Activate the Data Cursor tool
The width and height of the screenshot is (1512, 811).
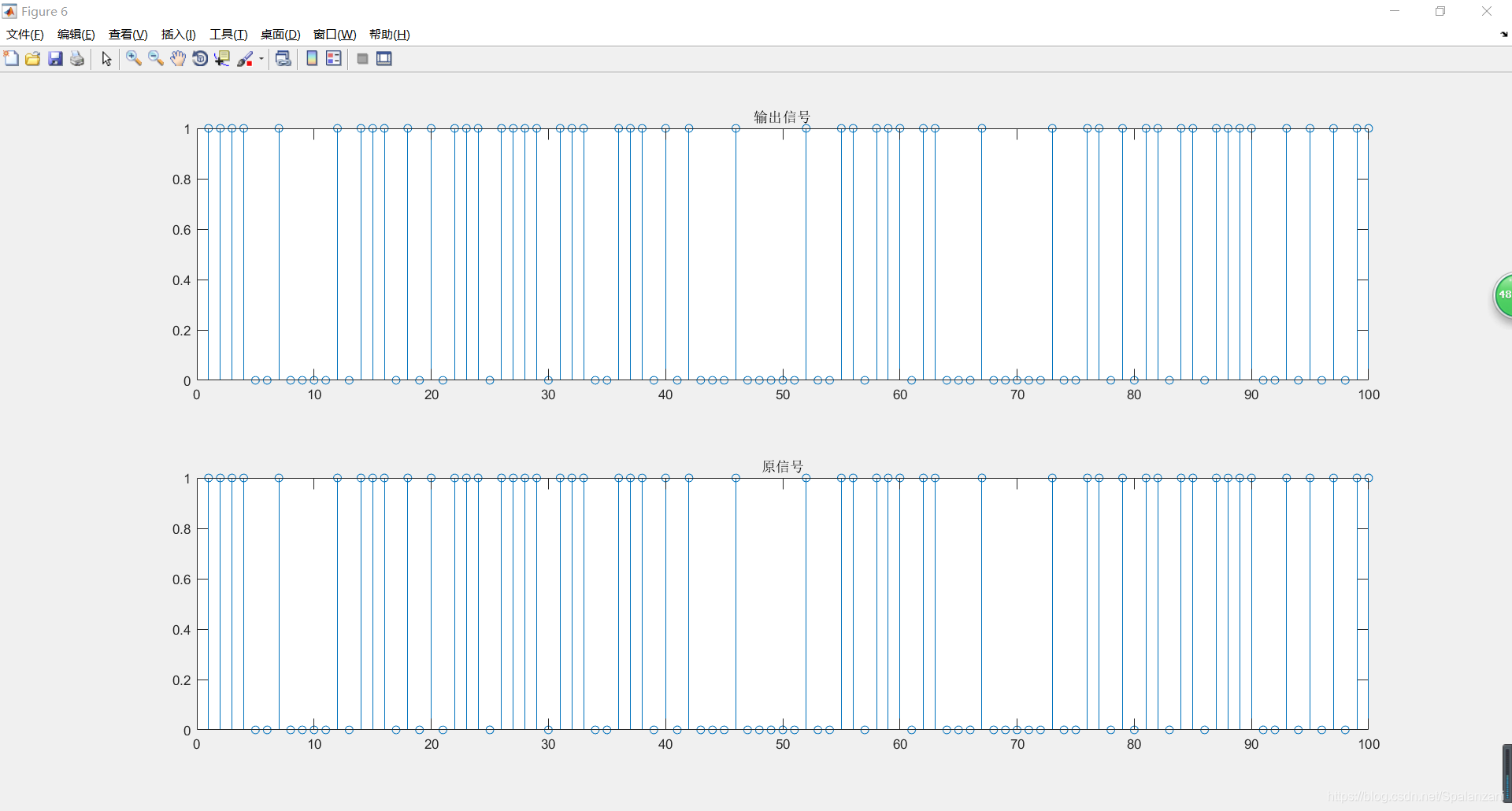point(222,59)
